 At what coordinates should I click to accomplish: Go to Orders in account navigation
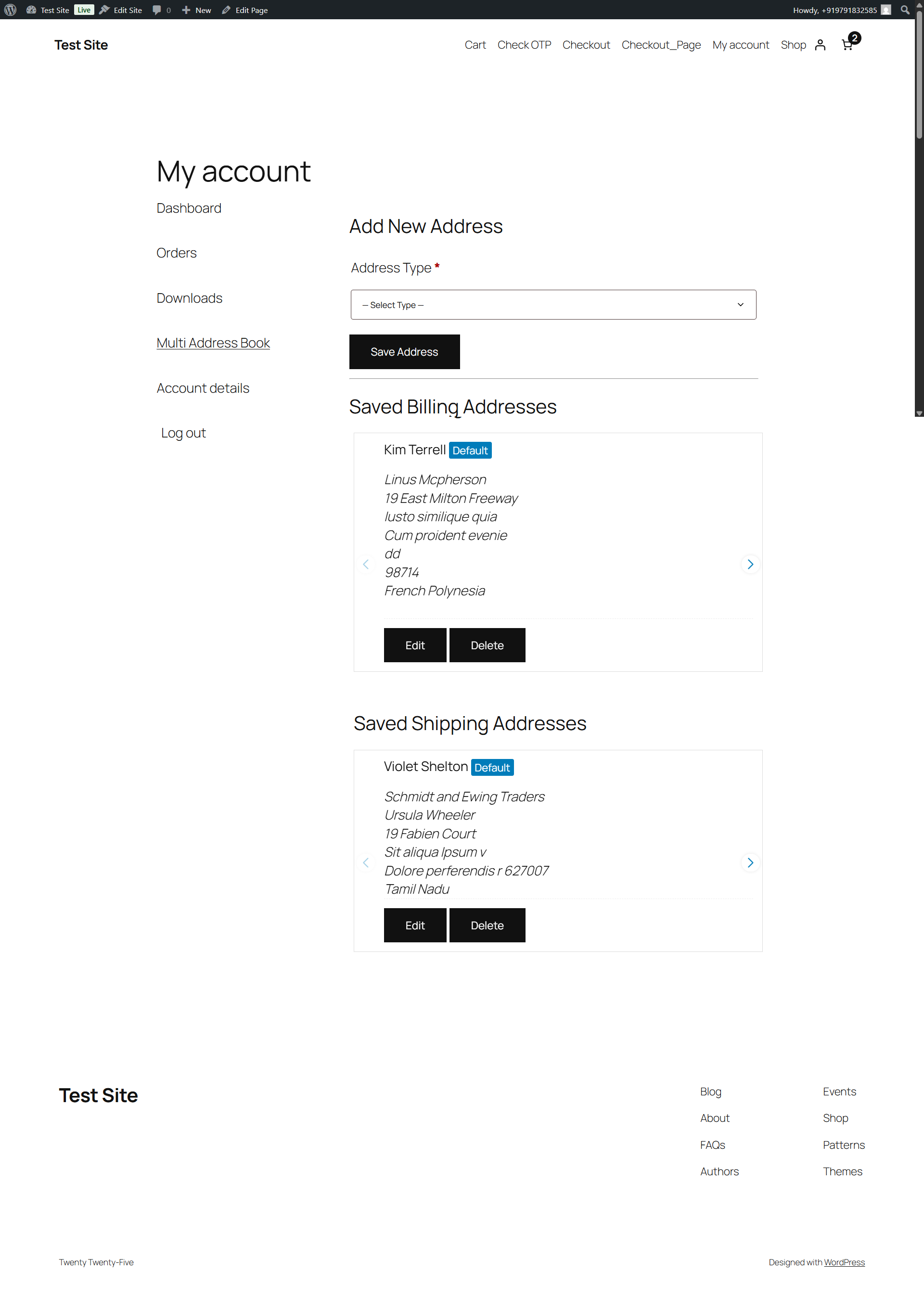177,253
